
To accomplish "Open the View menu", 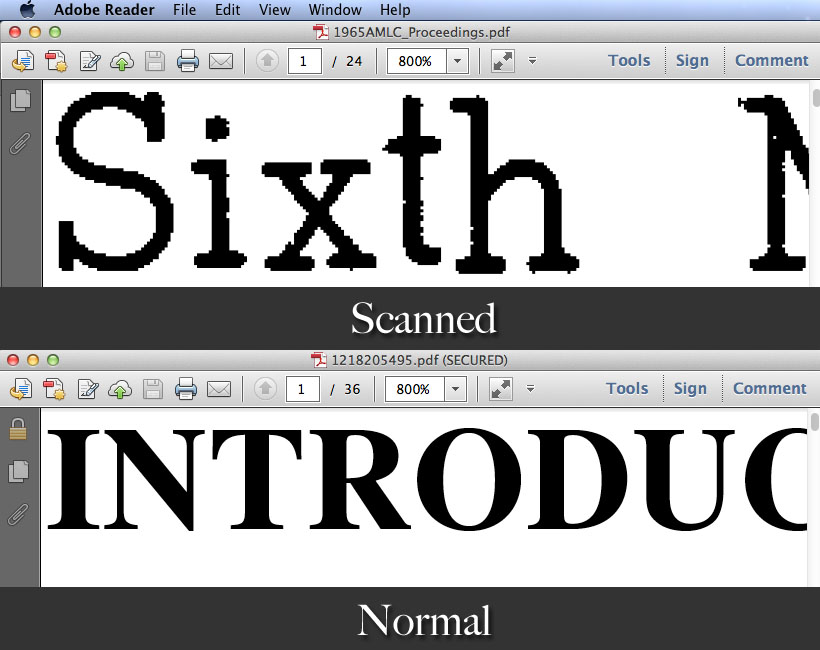I will 275,9.
